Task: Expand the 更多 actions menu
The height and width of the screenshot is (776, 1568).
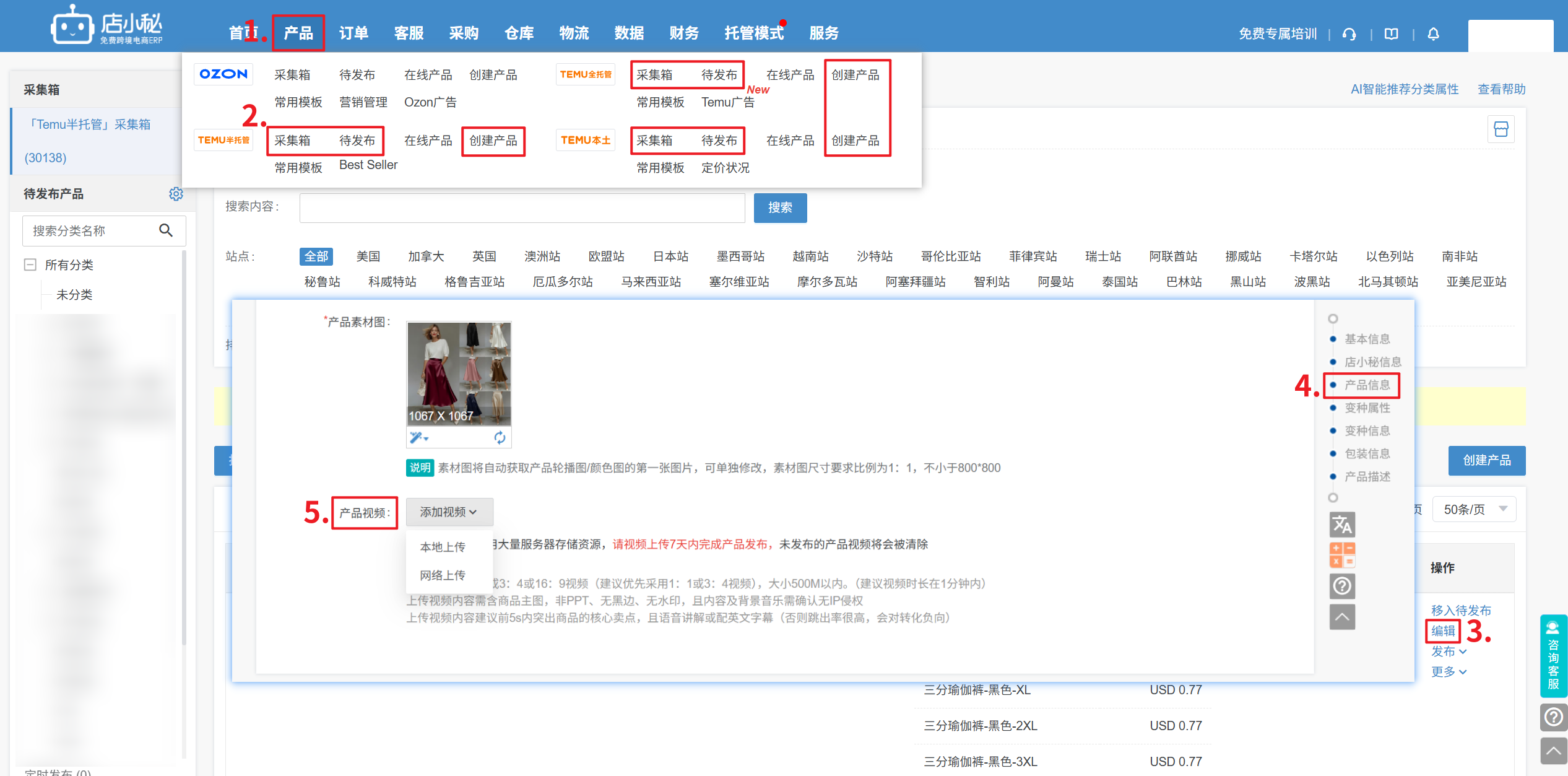Action: tap(1449, 672)
